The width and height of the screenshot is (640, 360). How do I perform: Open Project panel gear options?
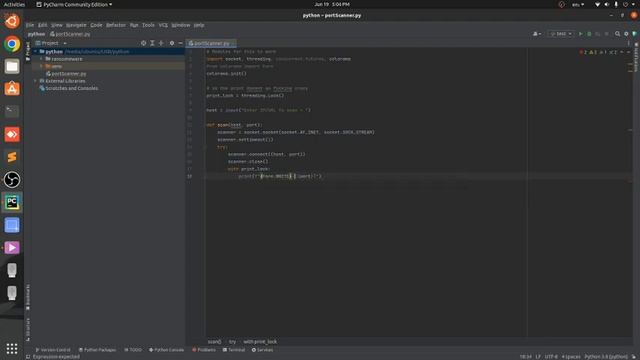click(172, 43)
